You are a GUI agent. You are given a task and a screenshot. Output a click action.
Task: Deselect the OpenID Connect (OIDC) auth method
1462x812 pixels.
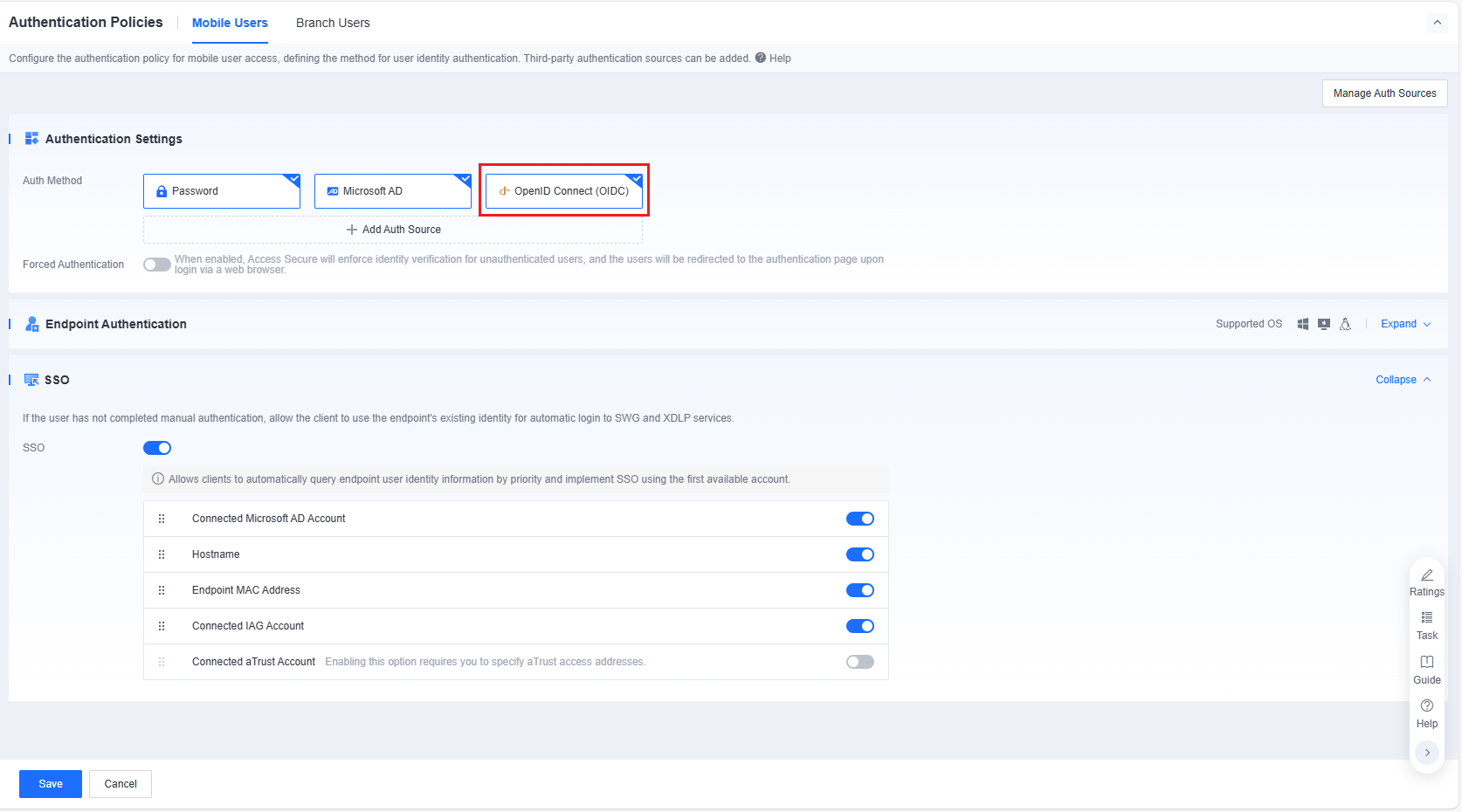pos(564,191)
